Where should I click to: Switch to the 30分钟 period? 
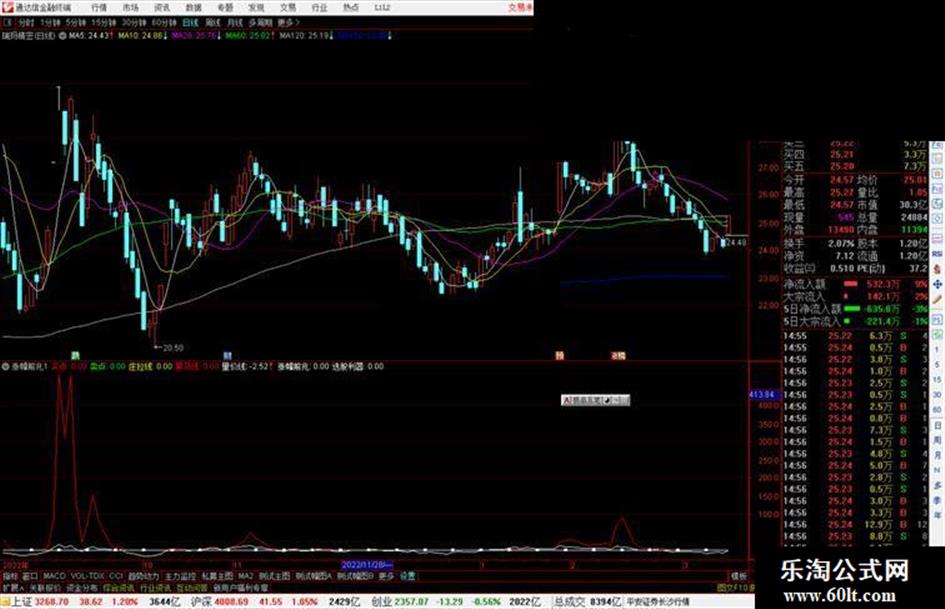tap(133, 22)
